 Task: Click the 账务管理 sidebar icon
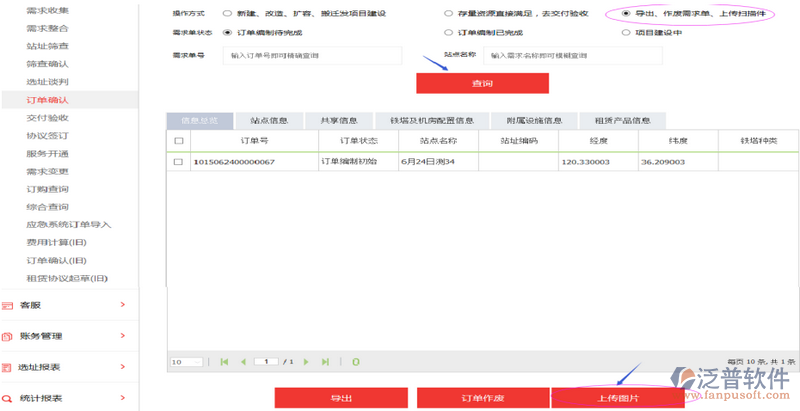[x=8, y=336]
